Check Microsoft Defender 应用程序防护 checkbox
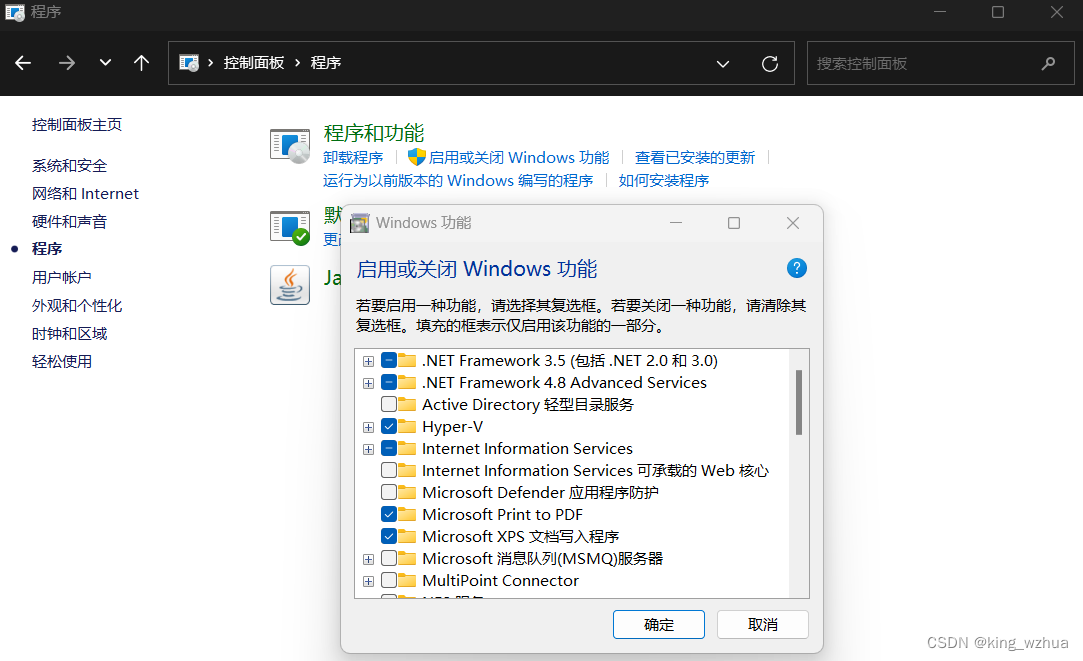1083x661 pixels. (389, 492)
